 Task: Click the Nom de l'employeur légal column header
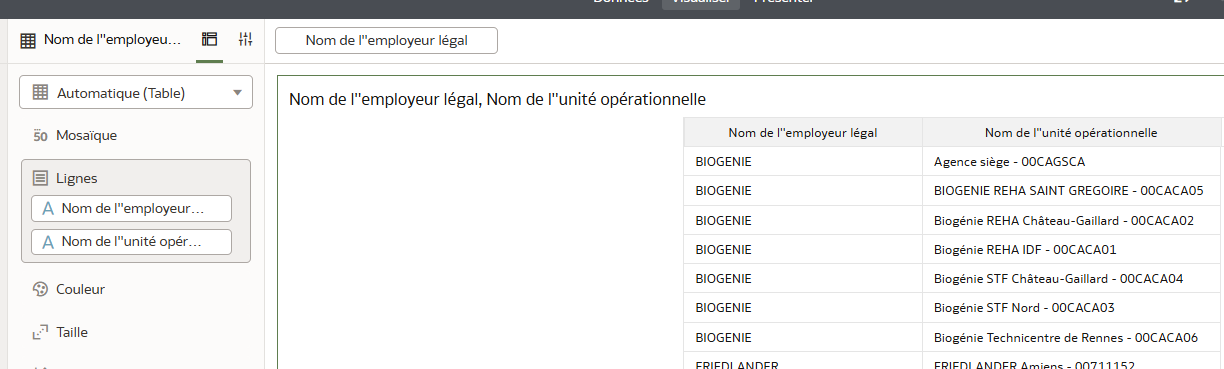(803, 132)
